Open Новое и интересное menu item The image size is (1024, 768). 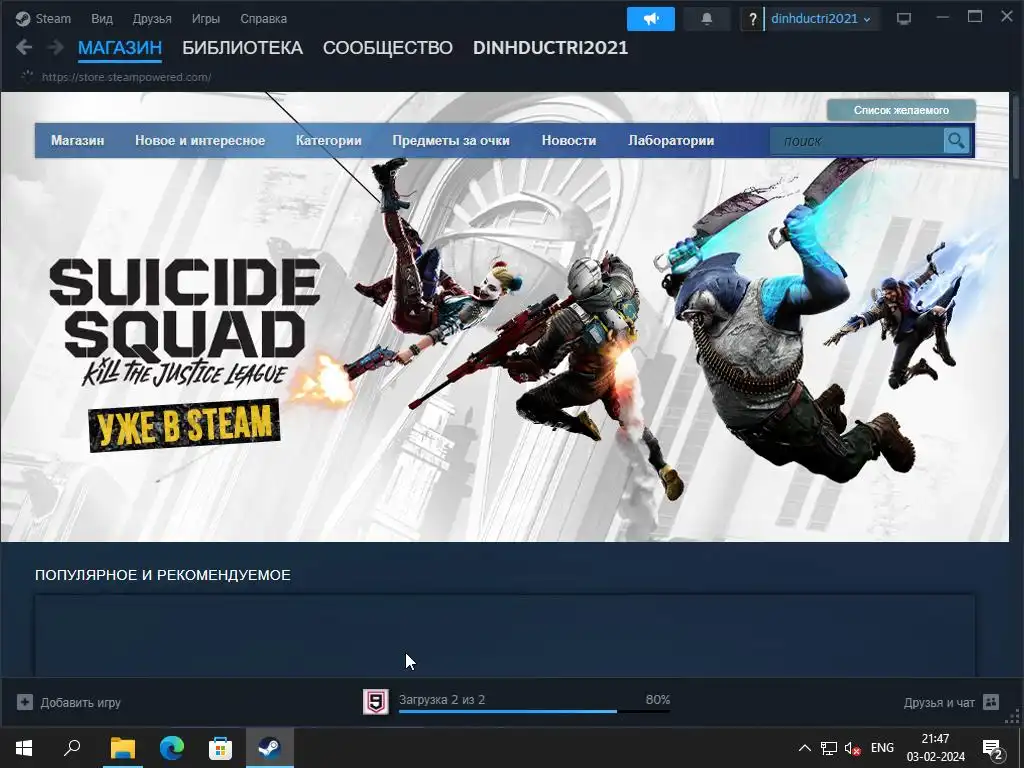(x=200, y=140)
